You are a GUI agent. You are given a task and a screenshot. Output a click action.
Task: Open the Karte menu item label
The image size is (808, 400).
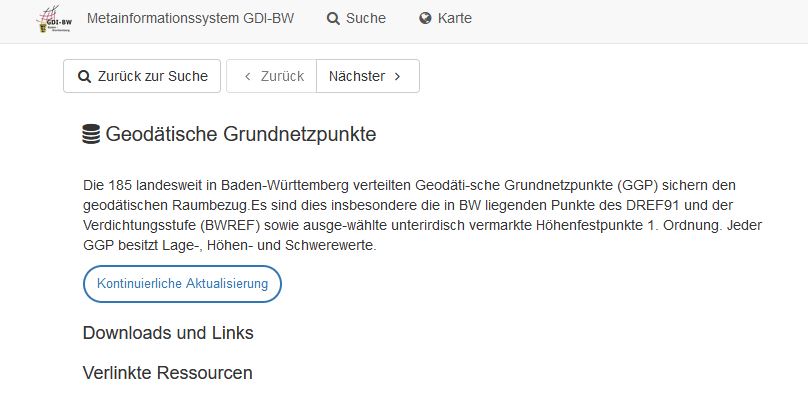click(x=455, y=18)
